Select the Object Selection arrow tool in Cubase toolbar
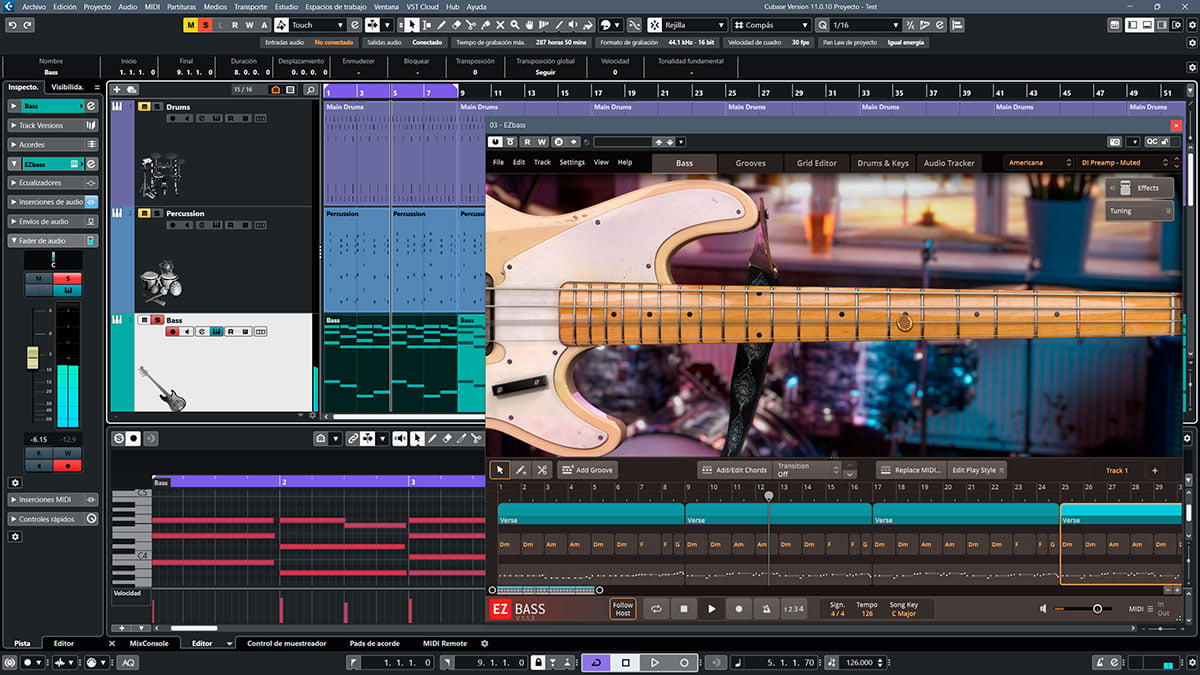Screen dimensions: 1200x675 pos(411,25)
